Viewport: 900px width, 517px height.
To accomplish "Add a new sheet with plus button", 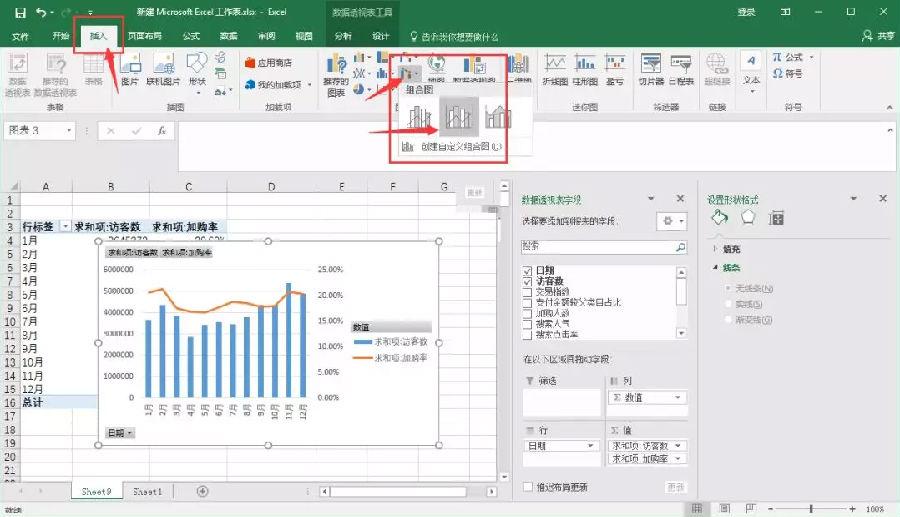I will [202, 491].
